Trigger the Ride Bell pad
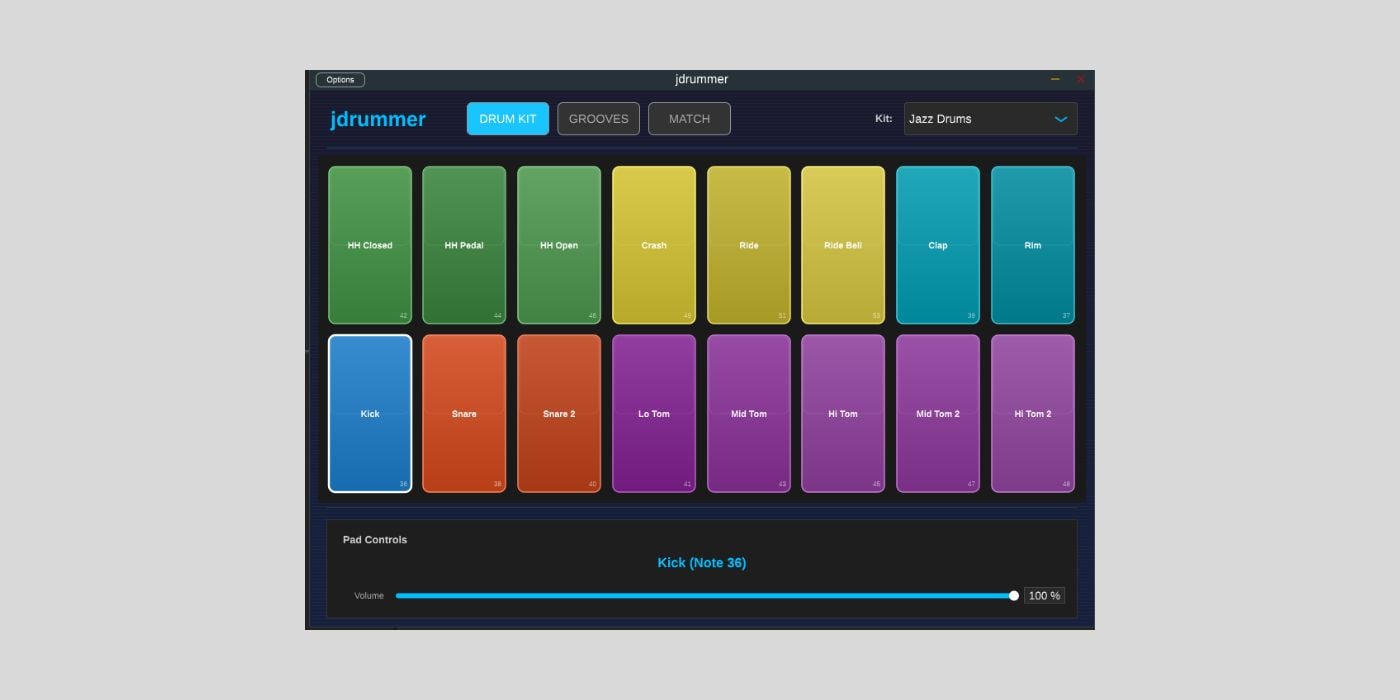Viewport: 1400px width, 700px height. coord(843,245)
